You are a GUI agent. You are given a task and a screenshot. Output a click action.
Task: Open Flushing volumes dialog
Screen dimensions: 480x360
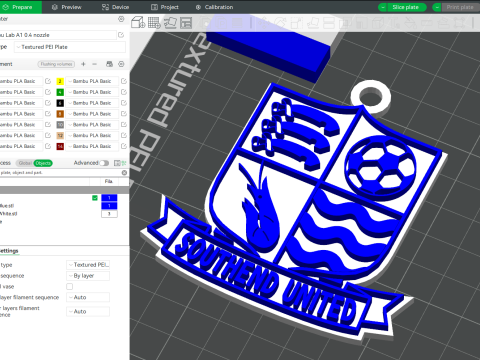56,64
